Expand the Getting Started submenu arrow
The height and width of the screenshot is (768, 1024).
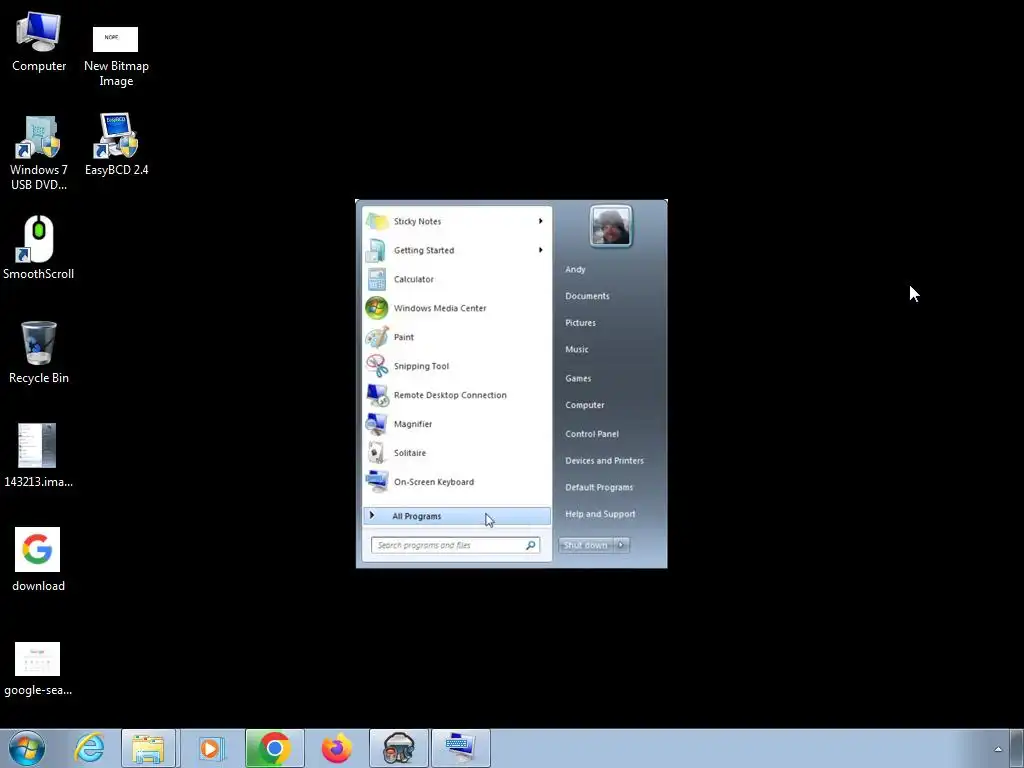541,250
